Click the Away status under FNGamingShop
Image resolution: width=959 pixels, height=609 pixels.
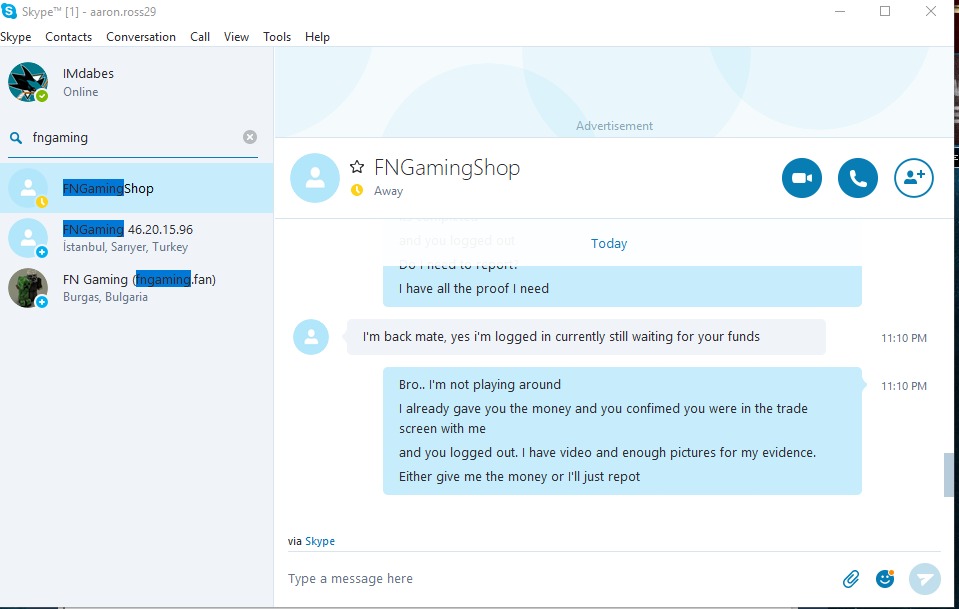point(388,191)
